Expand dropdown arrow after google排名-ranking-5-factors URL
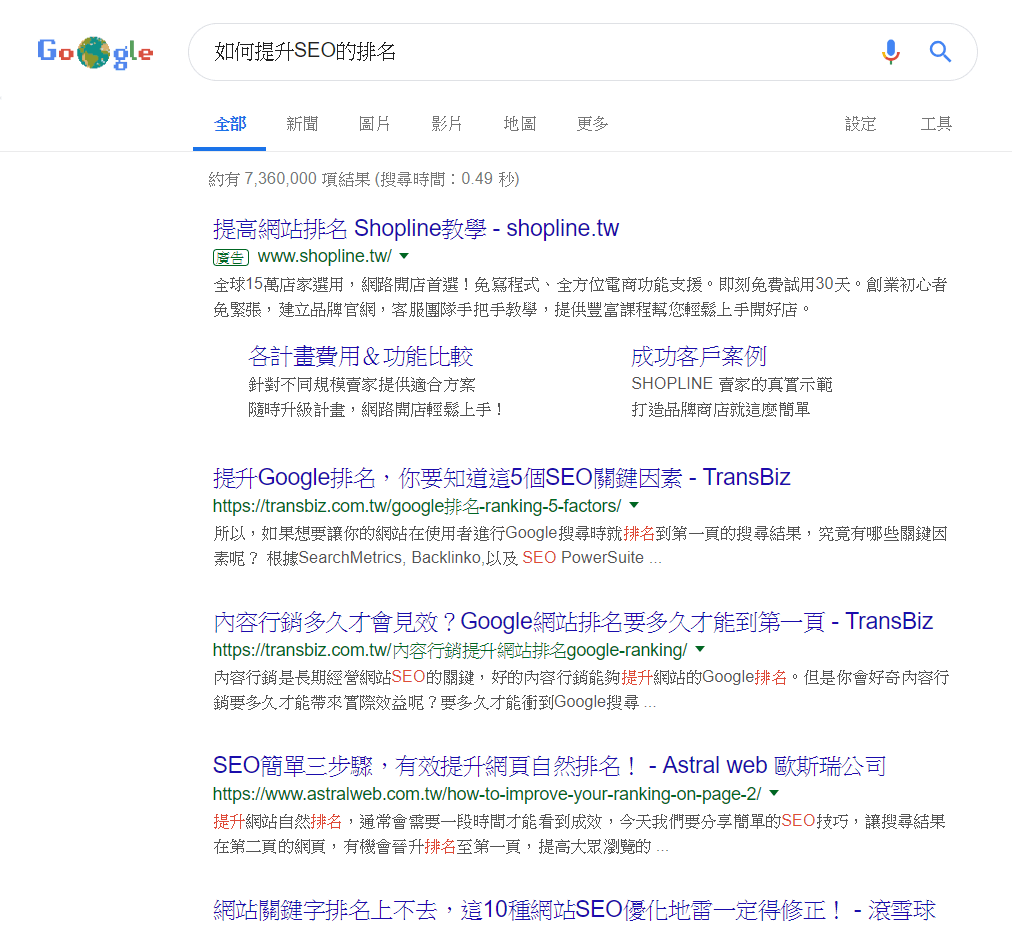 (x=634, y=505)
